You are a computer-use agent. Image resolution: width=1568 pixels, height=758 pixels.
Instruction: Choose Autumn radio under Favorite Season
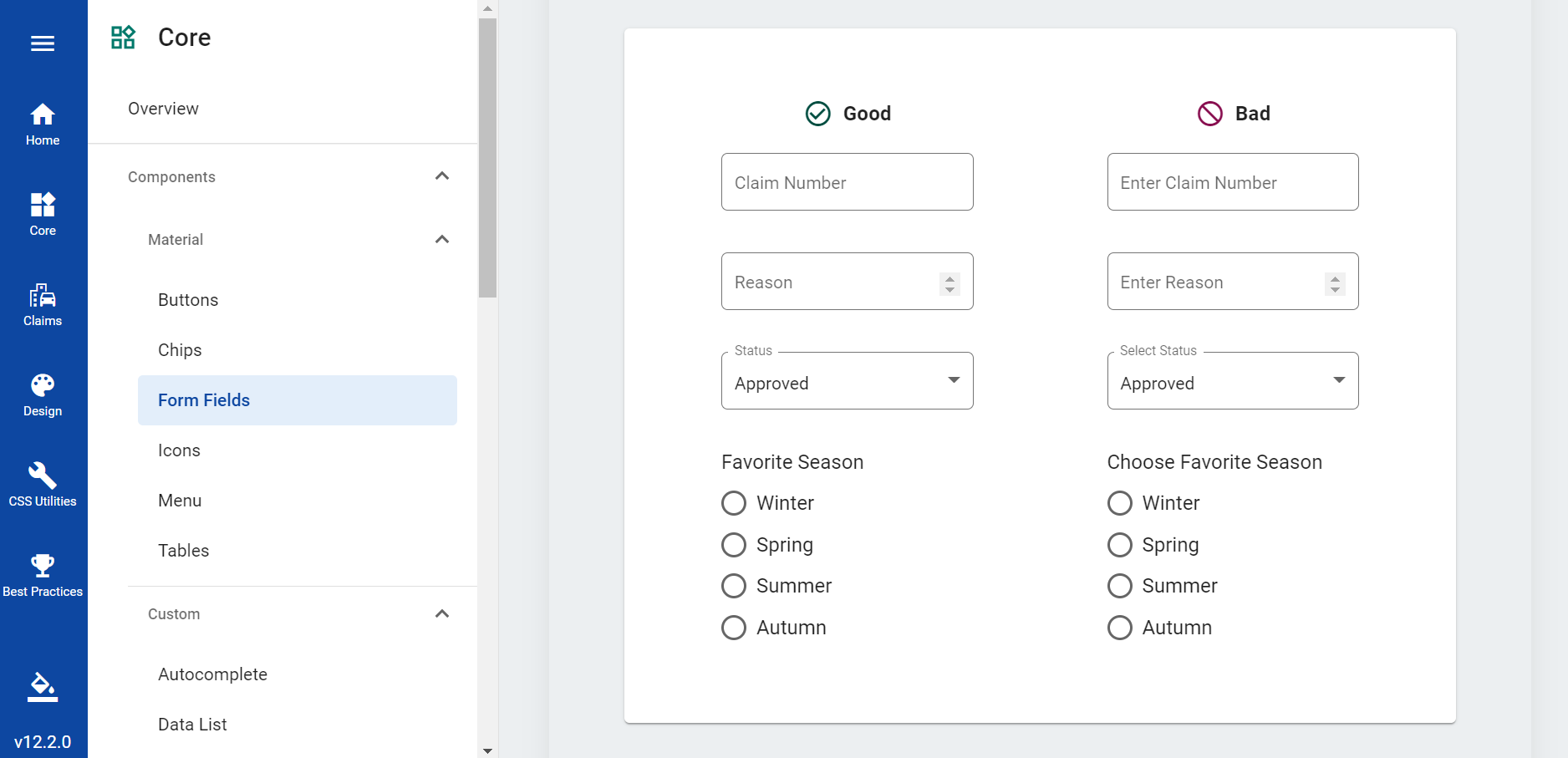(734, 628)
